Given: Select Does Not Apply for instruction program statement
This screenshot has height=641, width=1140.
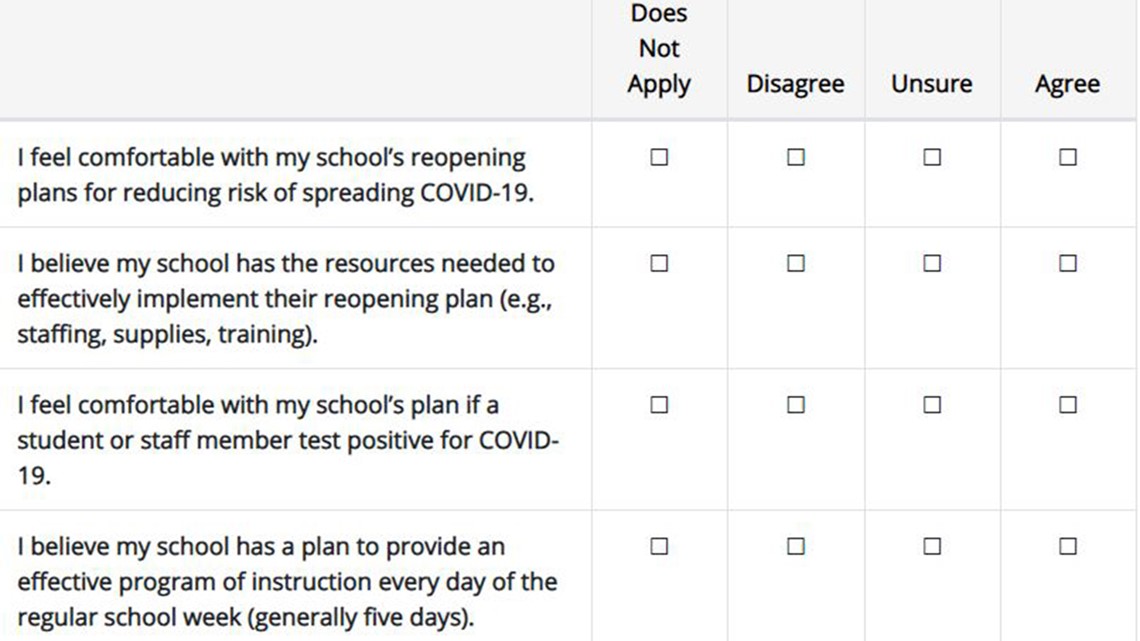Looking at the screenshot, I should coord(659,546).
